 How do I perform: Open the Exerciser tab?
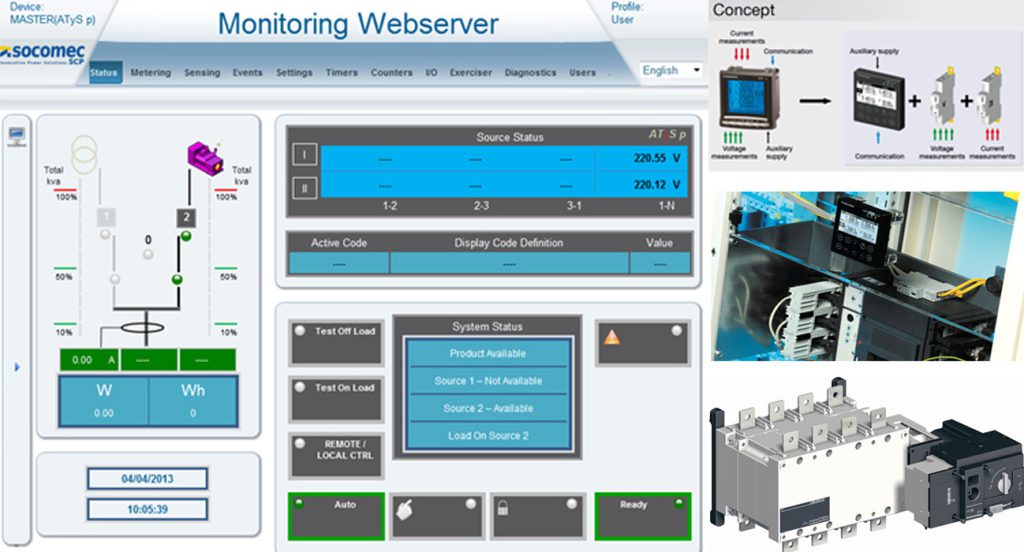pos(471,73)
